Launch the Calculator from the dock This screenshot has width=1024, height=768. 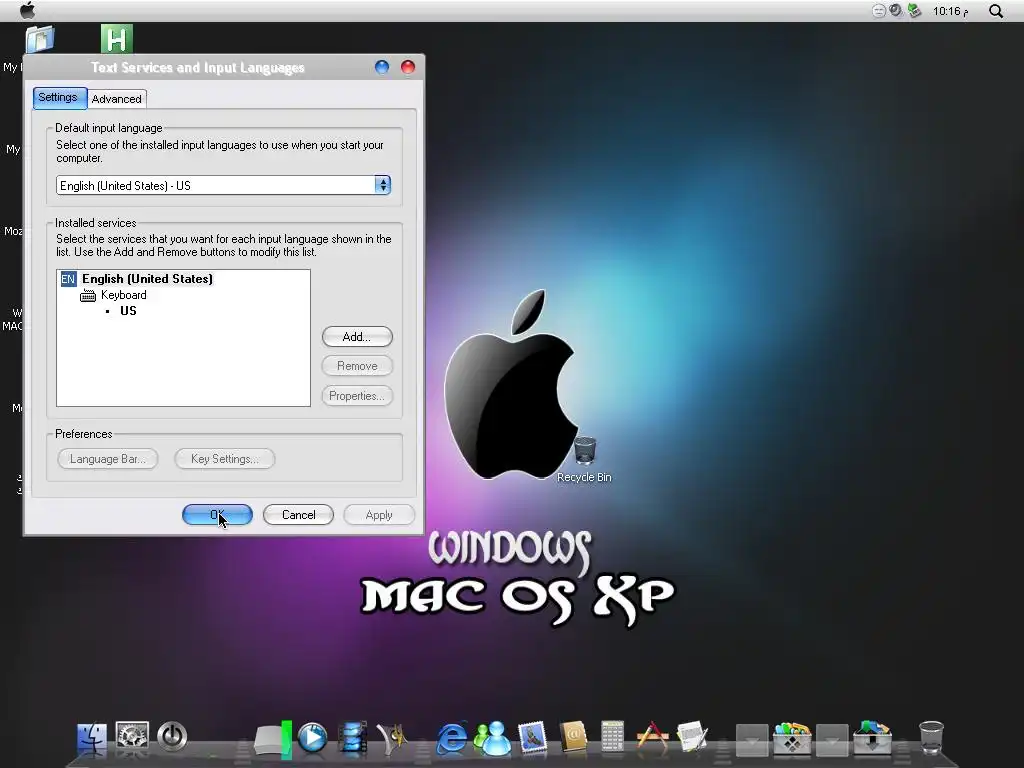point(612,737)
